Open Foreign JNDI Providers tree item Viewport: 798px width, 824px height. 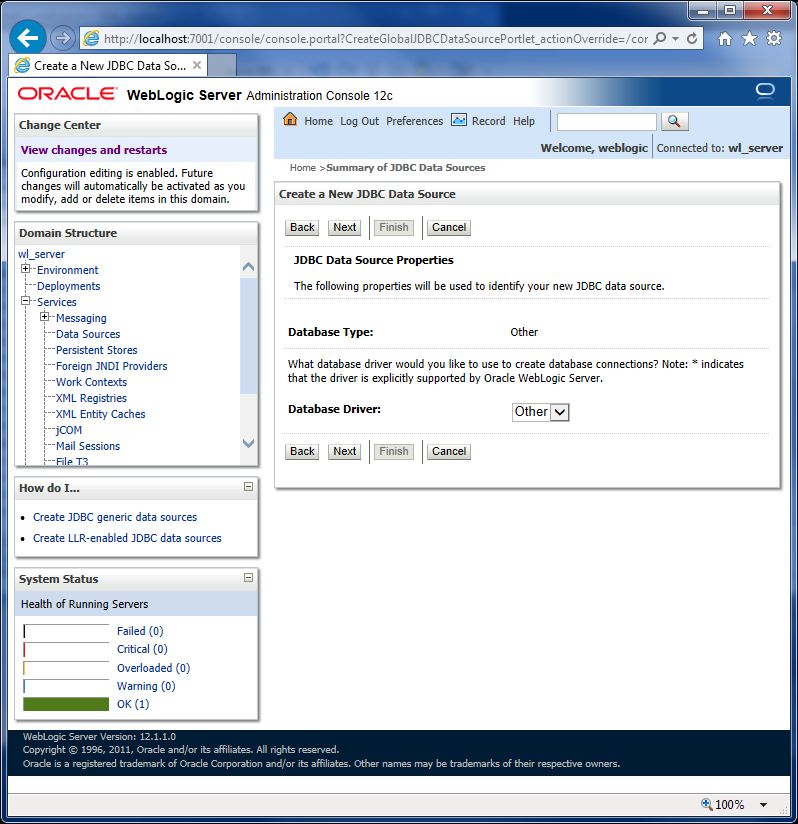[x=111, y=366]
